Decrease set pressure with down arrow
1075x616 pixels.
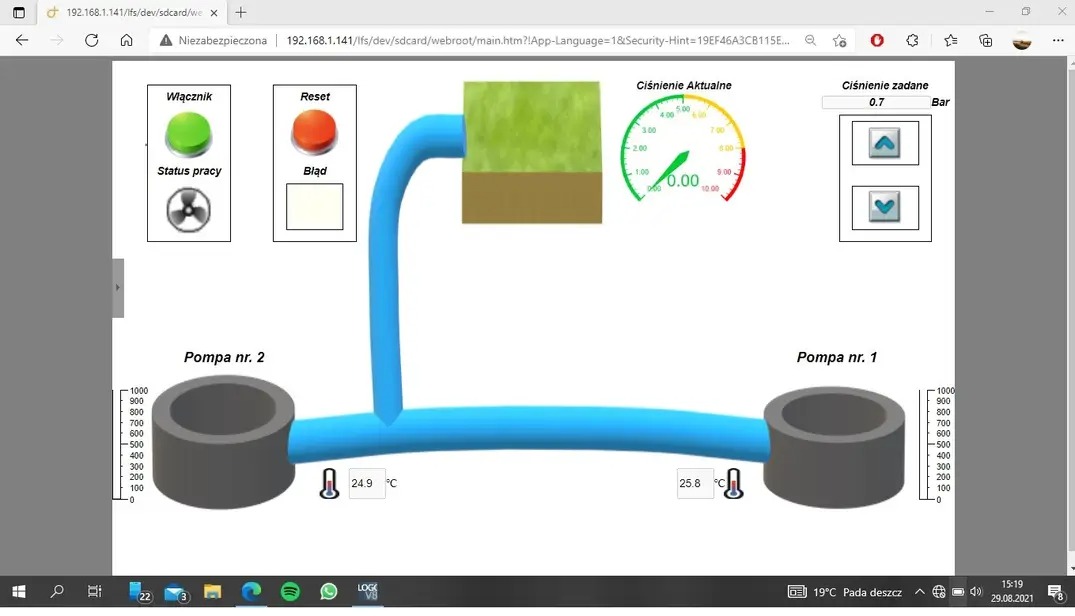[x=884, y=207]
